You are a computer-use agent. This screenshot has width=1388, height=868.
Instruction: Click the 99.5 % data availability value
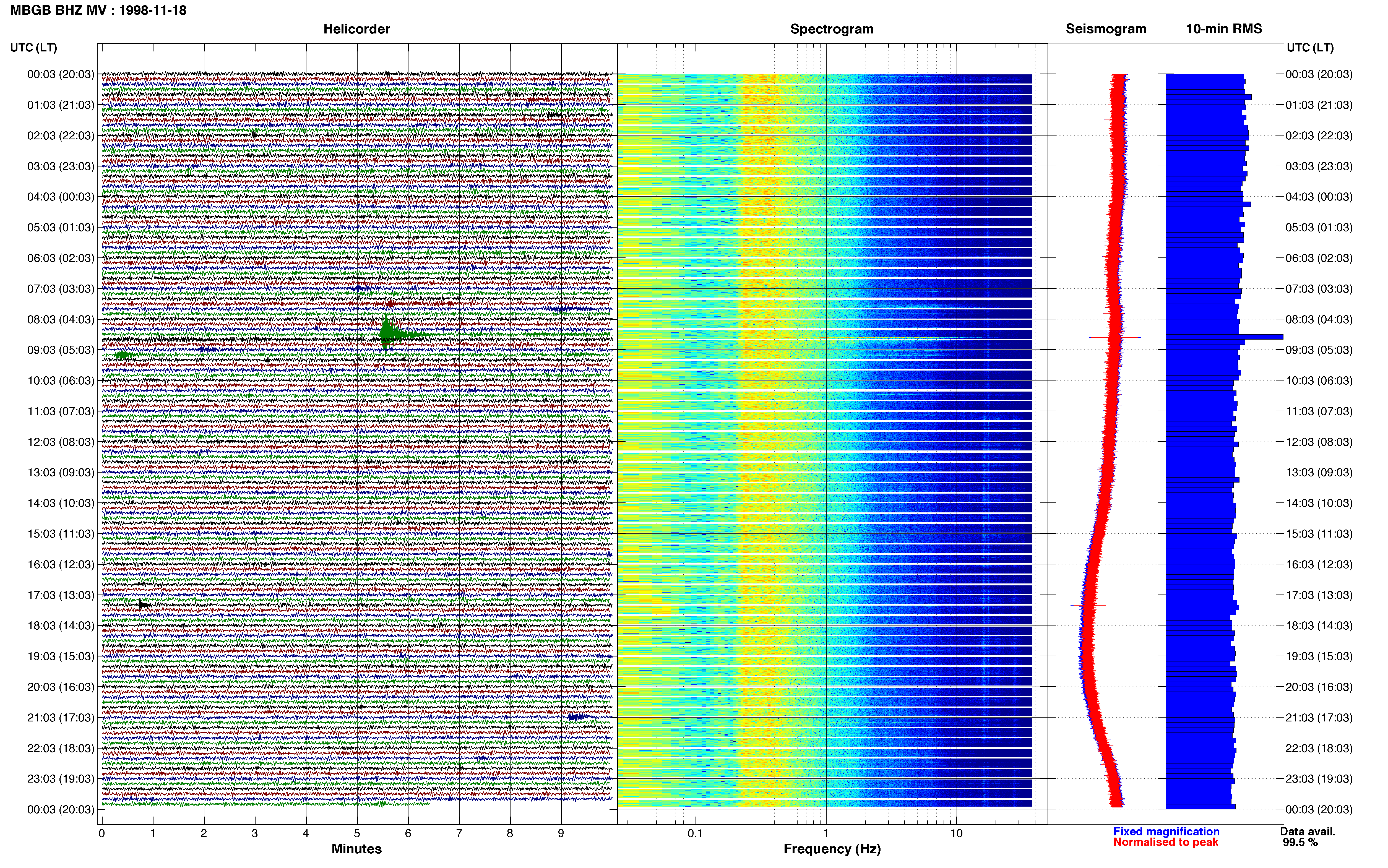[1300, 842]
